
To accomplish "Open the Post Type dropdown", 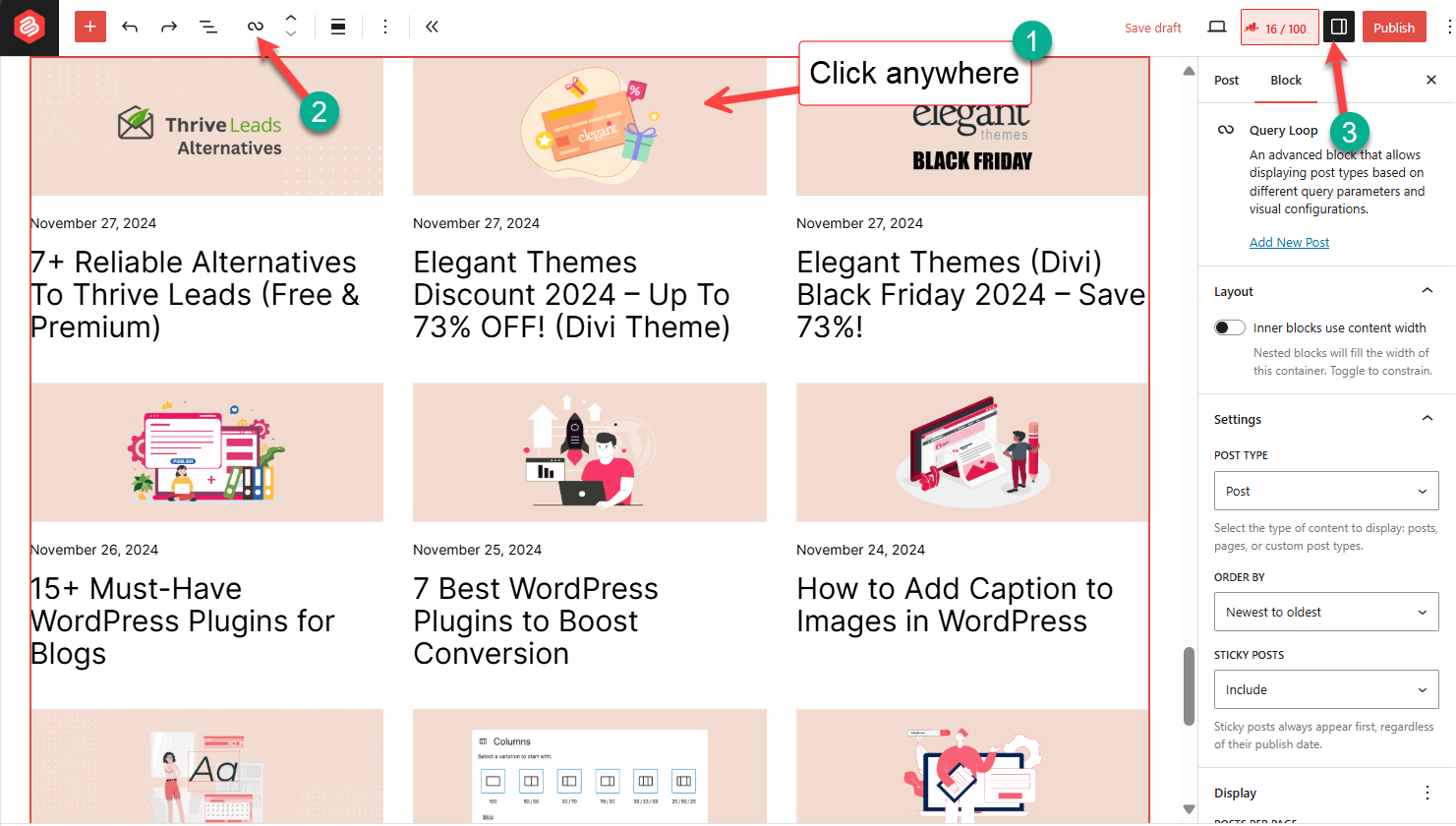I will (1325, 491).
